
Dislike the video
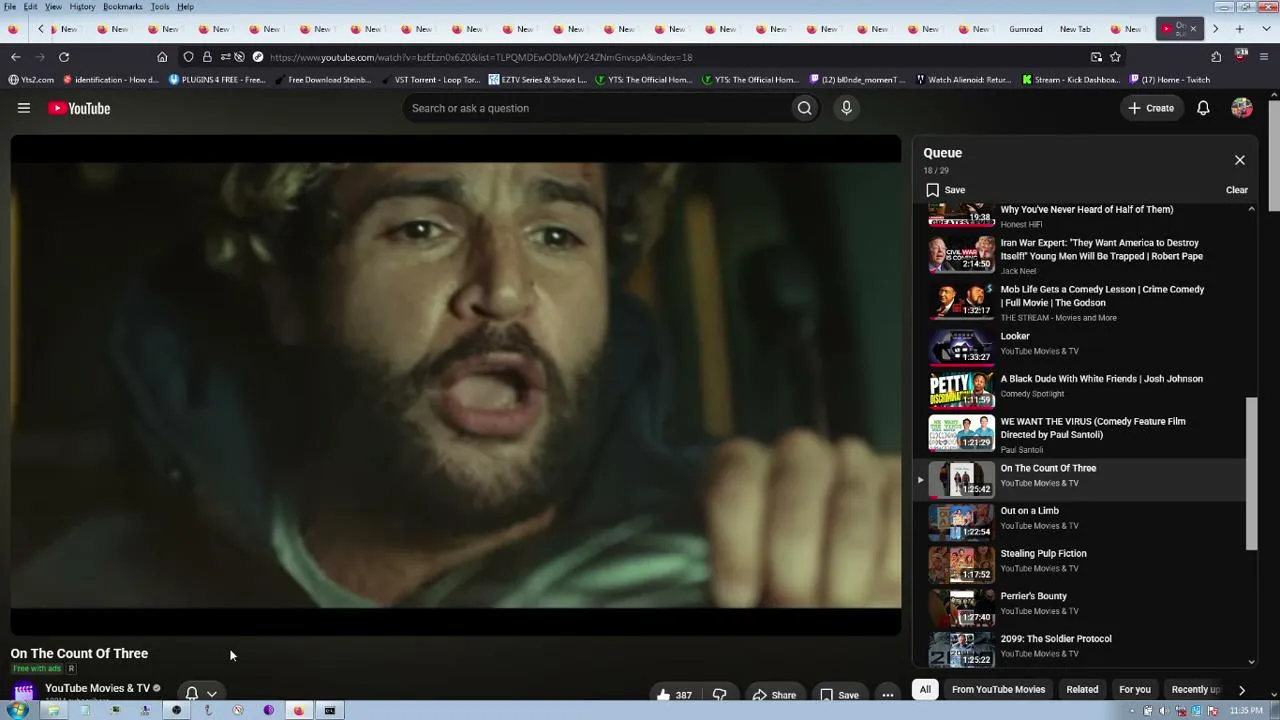pos(719,695)
